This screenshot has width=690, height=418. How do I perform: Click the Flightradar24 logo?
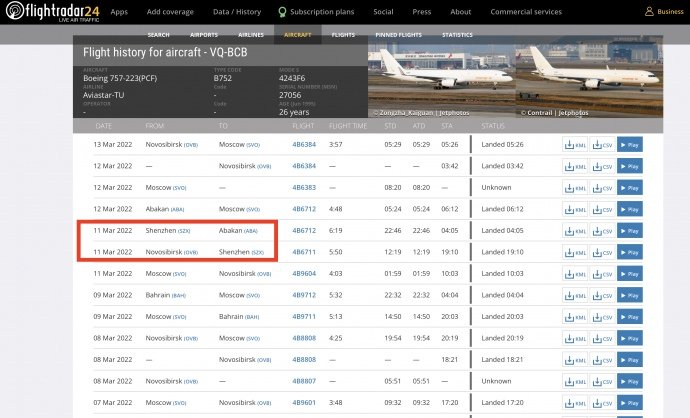coord(49,12)
